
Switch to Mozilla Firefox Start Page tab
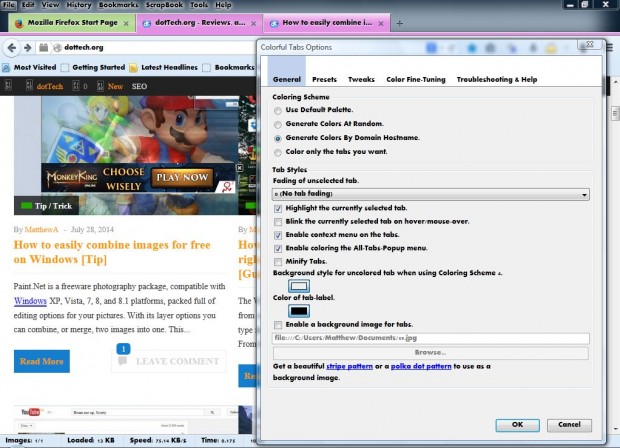click(72, 23)
